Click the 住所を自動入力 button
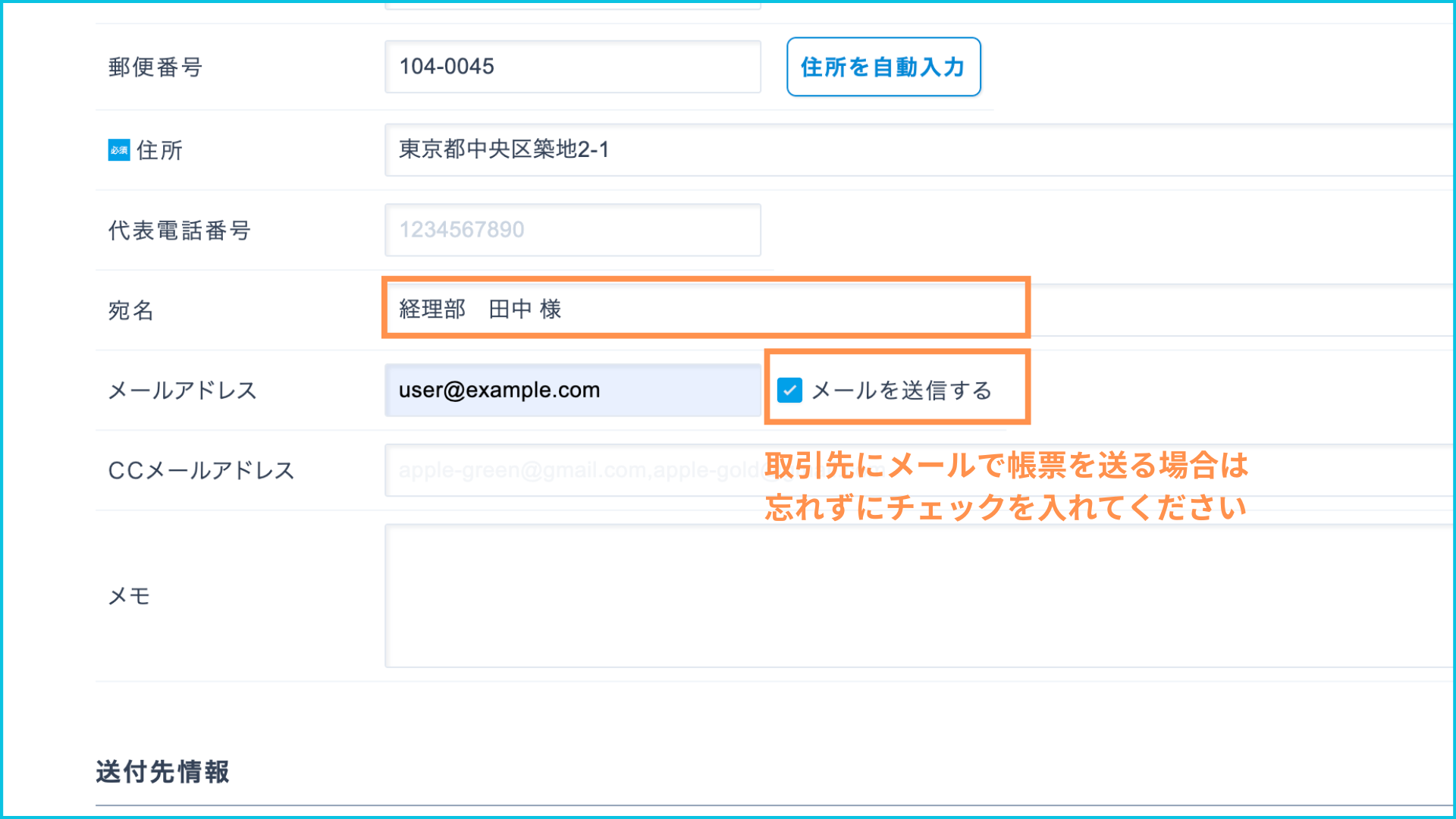Screen dimensions: 1456x819 pyautogui.click(x=883, y=67)
